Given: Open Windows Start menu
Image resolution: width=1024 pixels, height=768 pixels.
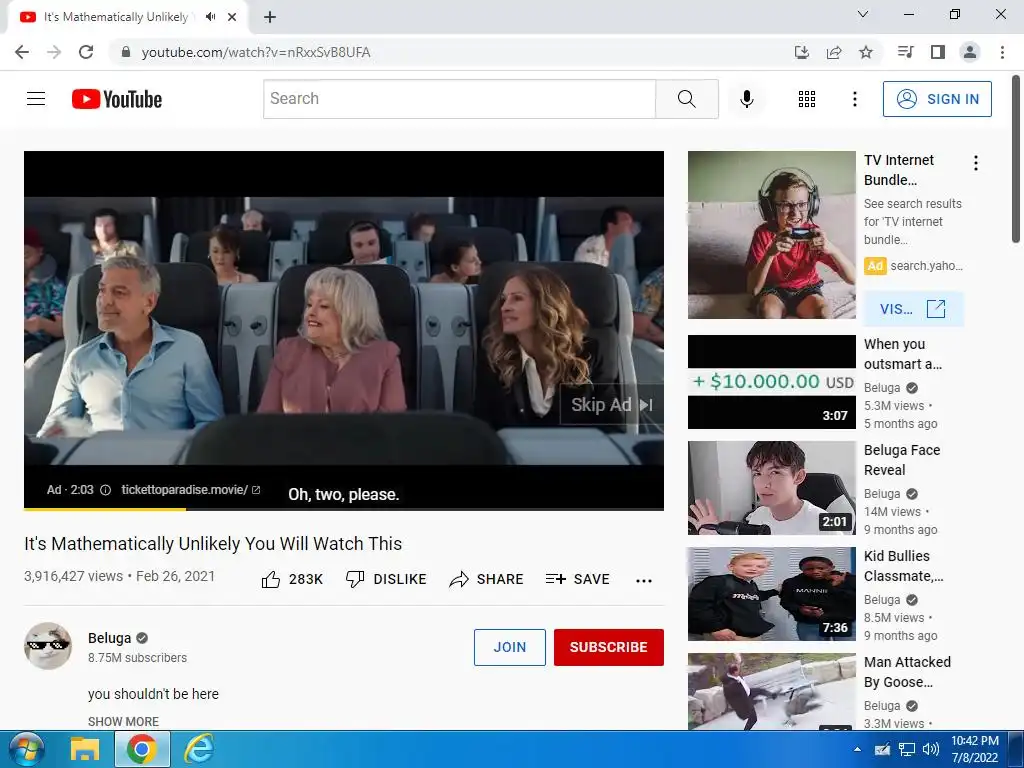Looking at the screenshot, I should [x=25, y=749].
